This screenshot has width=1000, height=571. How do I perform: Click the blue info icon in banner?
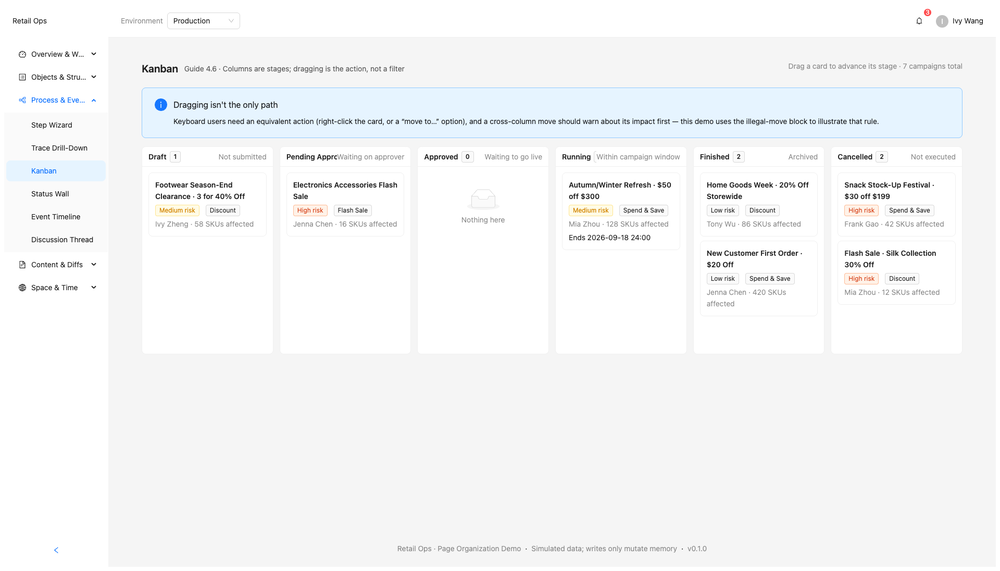[x=161, y=105]
